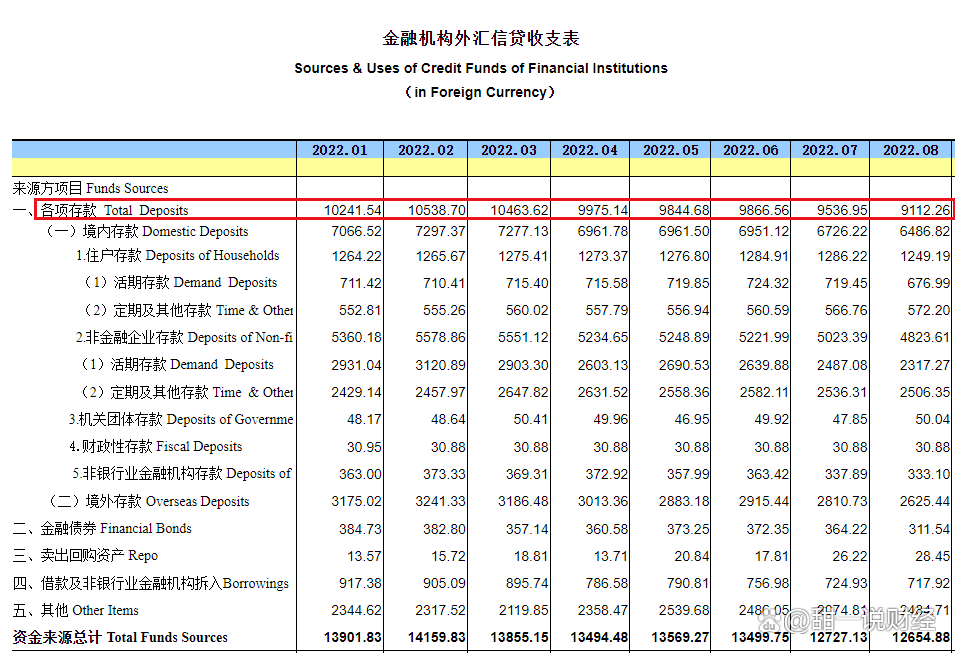Click the 2022.05 column header
This screenshot has width=955, height=653.
(x=671, y=150)
